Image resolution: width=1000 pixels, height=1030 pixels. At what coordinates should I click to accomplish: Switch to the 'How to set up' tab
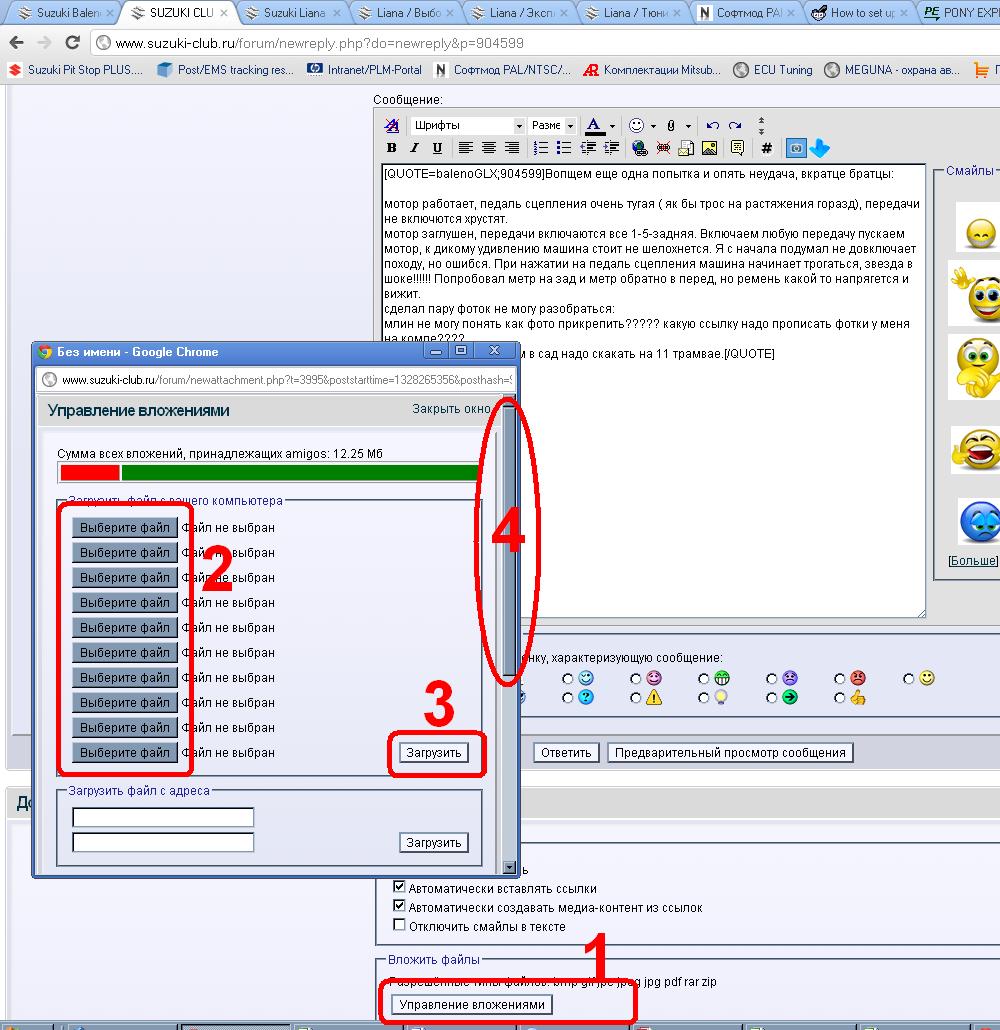tap(862, 13)
